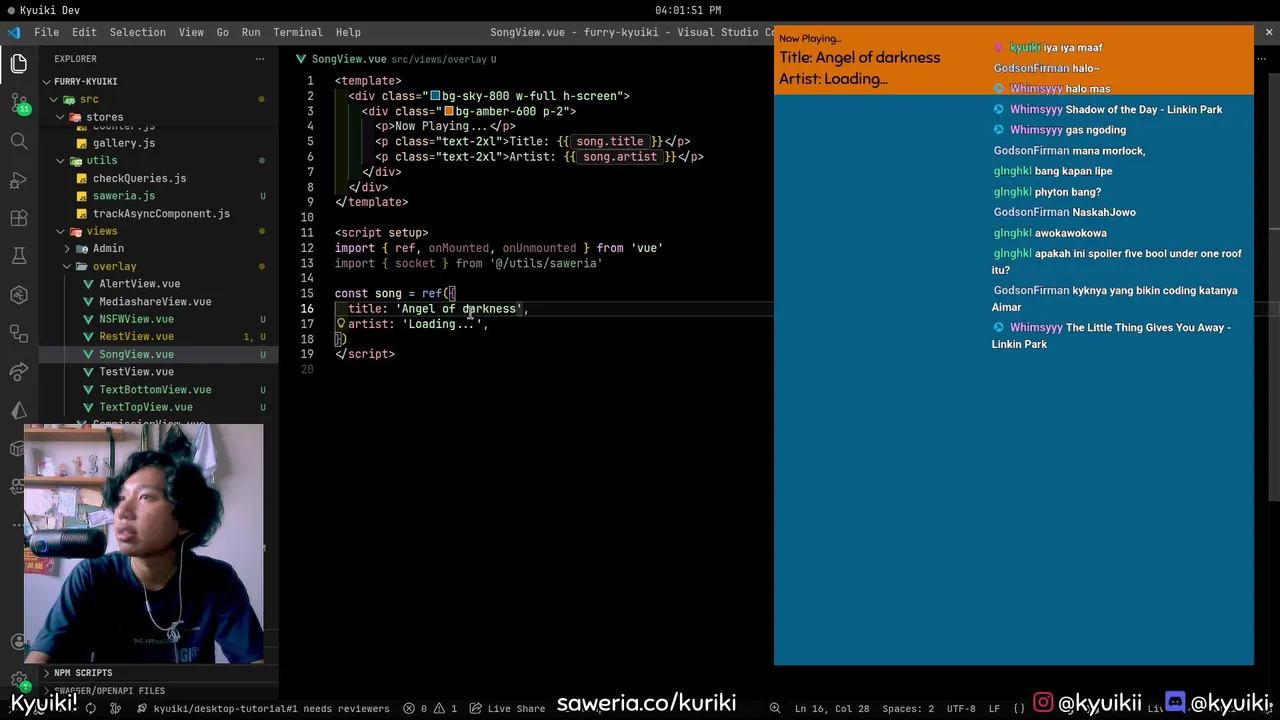This screenshot has height=720, width=1280.
Task: Click line number 10 in the gutter
Action: (x=307, y=217)
